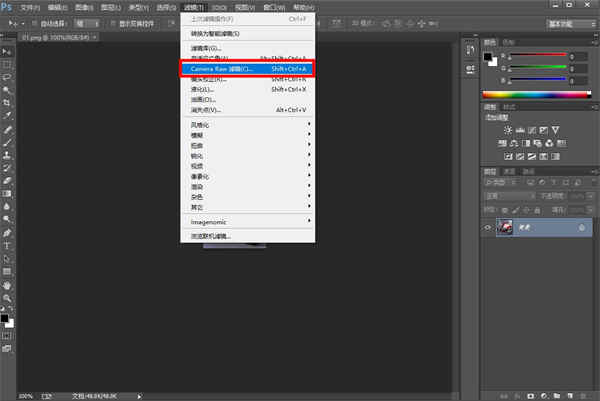Select the Move tool in the toolbar
Viewport: 600px width, 401px height.
[x=8, y=48]
